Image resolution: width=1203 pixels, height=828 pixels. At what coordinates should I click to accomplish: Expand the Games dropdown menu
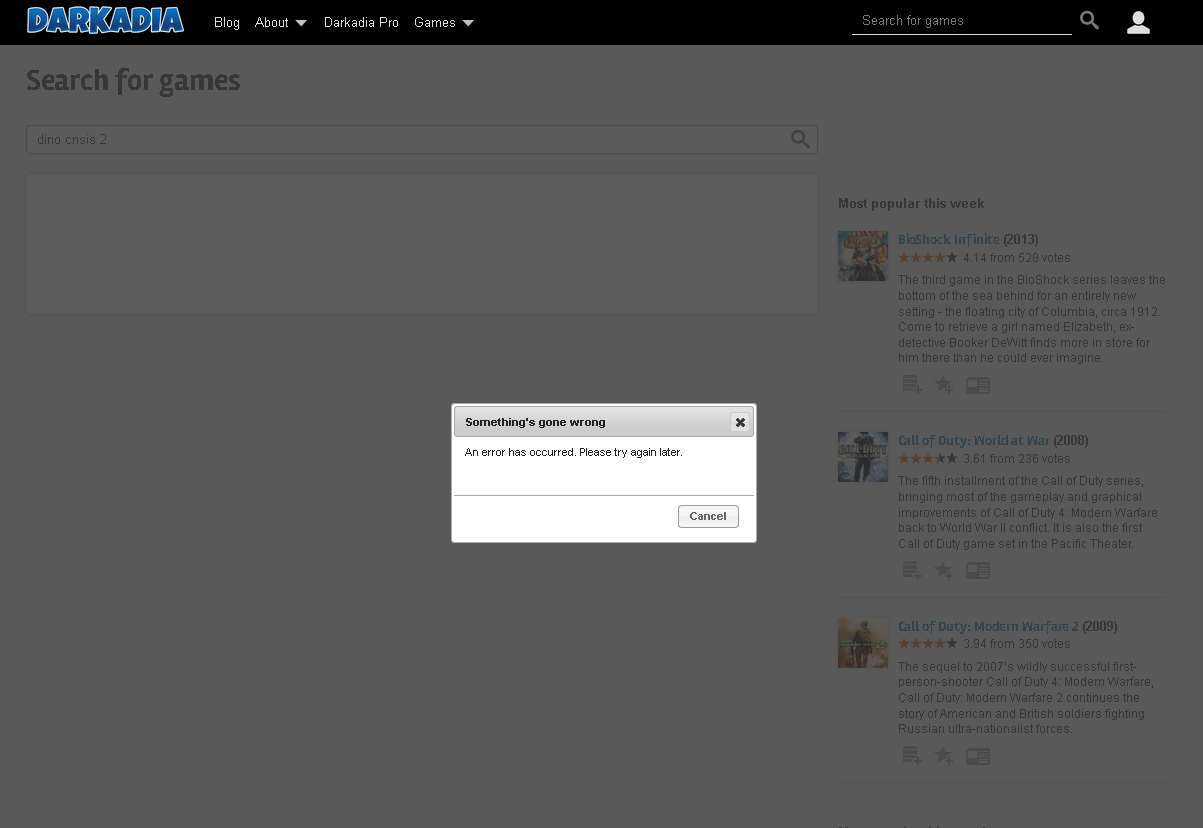click(444, 22)
